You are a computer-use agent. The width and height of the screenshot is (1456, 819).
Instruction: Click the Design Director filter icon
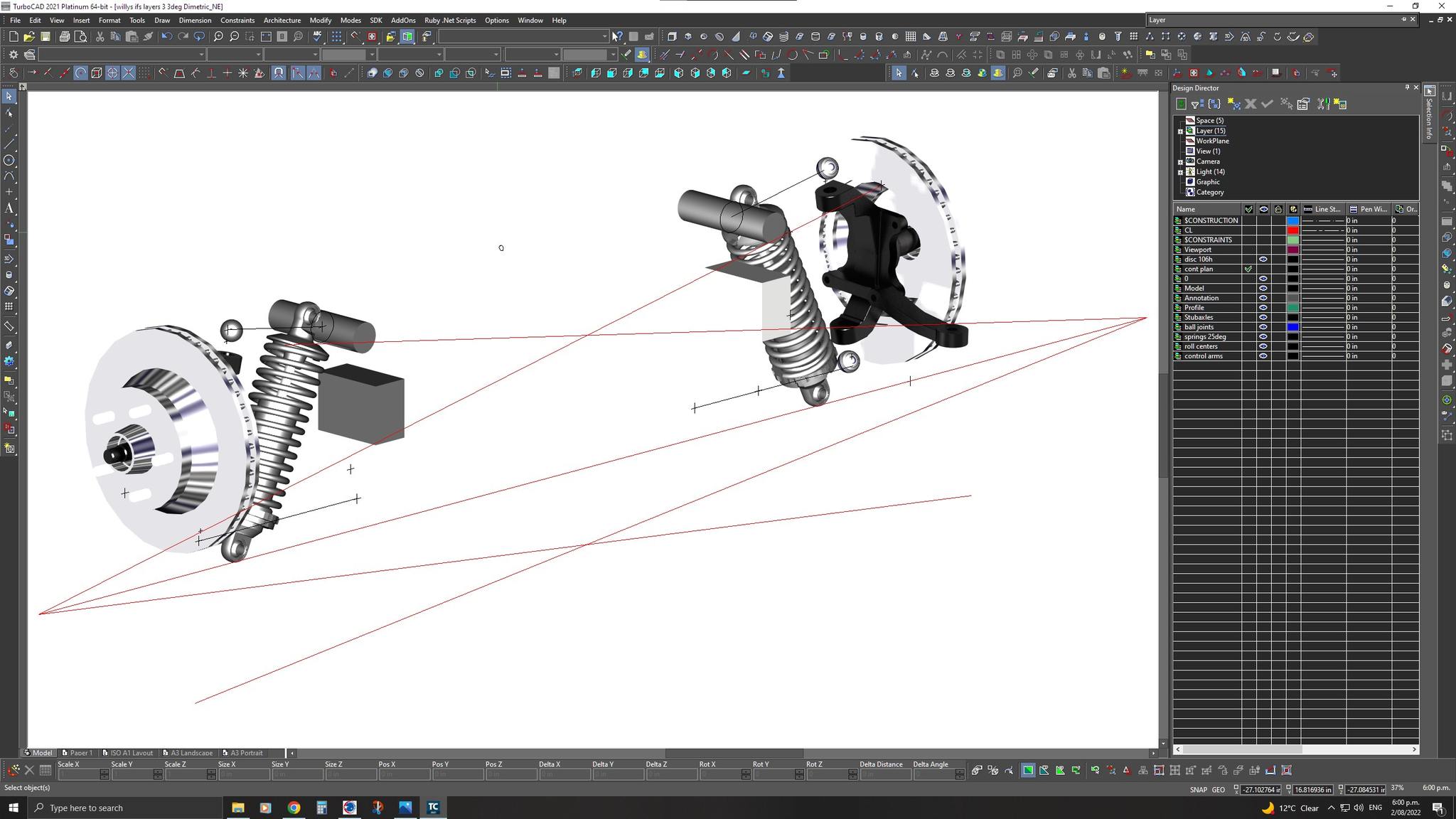[x=1197, y=105]
